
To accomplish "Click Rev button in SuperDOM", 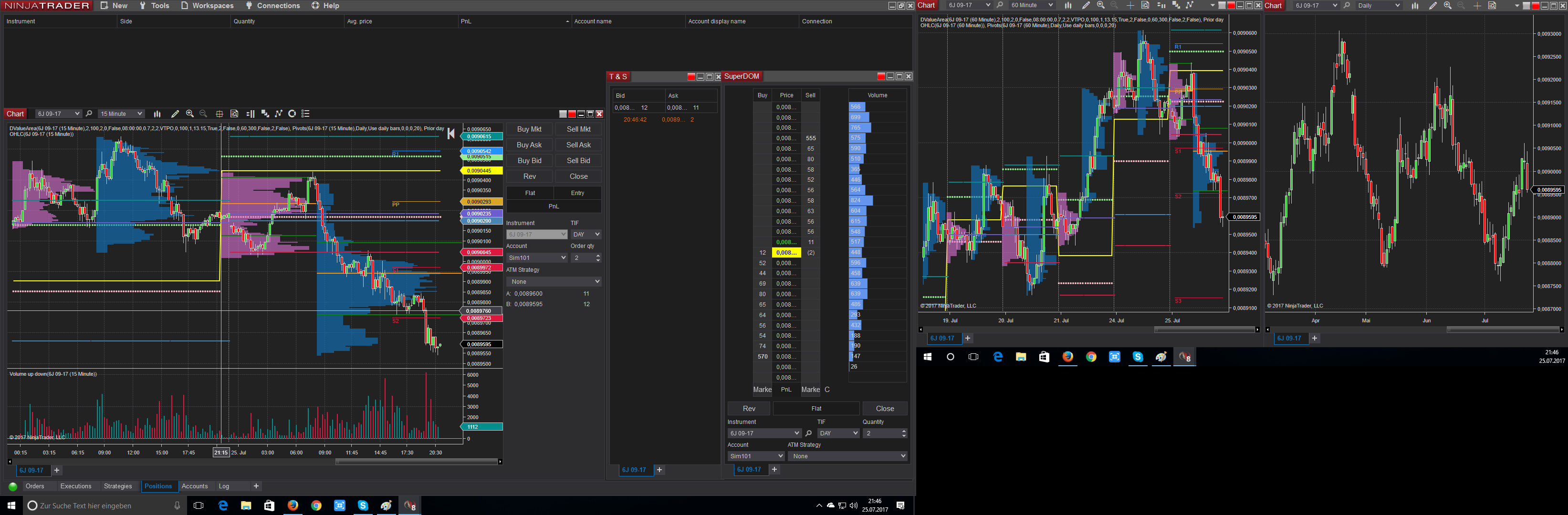I will coord(749,409).
